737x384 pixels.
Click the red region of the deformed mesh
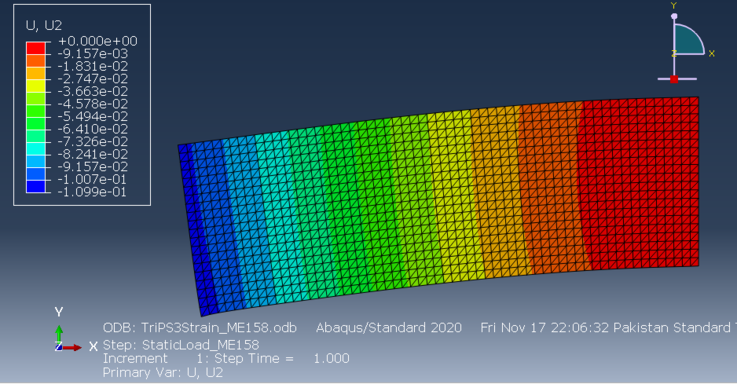639,183
